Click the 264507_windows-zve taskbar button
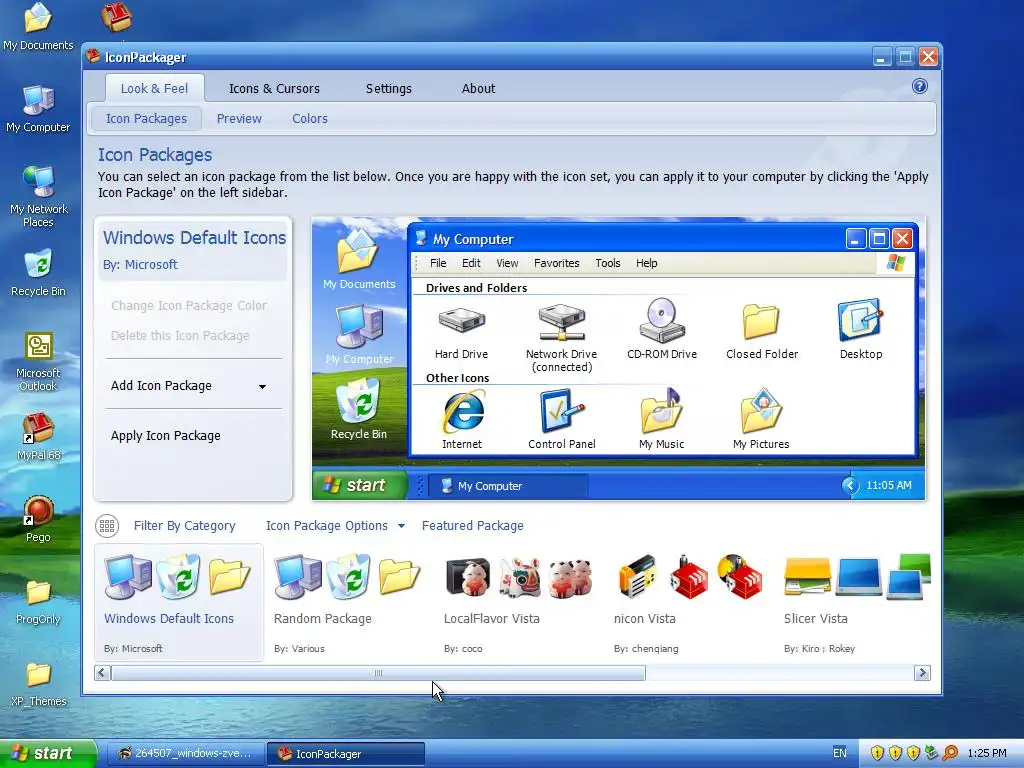This screenshot has height=768, width=1024. [x=185, y=754]
